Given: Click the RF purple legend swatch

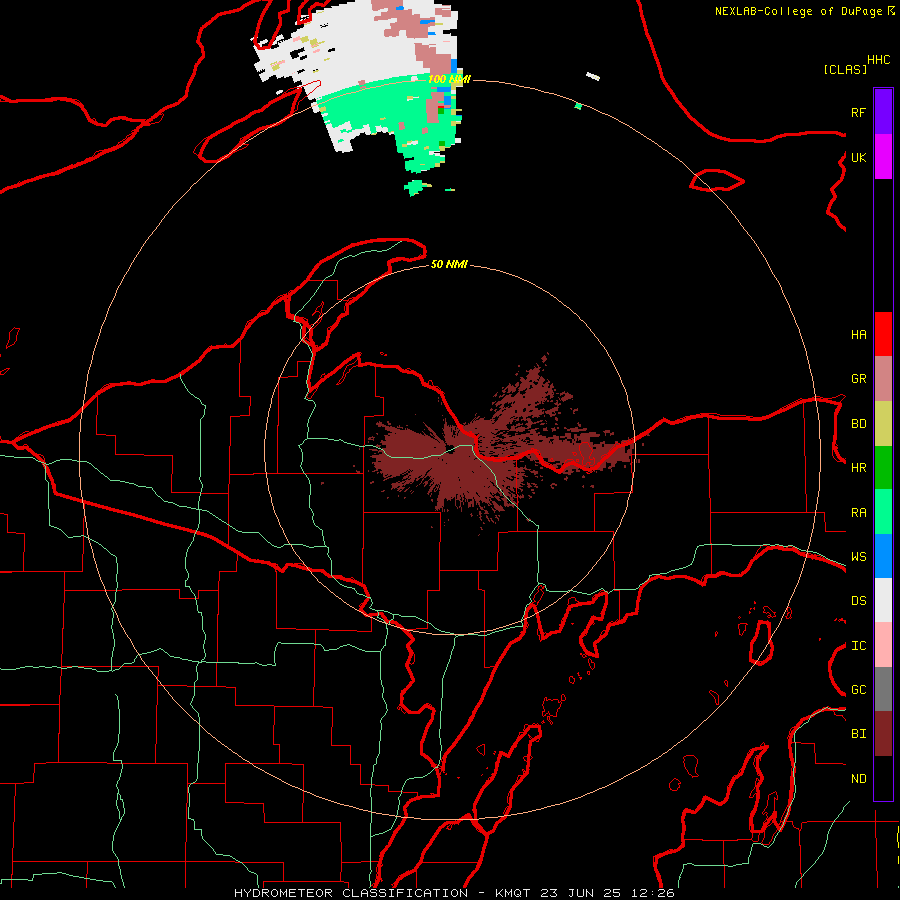Looking at the screenshot, I should click(x=883, y=112).
